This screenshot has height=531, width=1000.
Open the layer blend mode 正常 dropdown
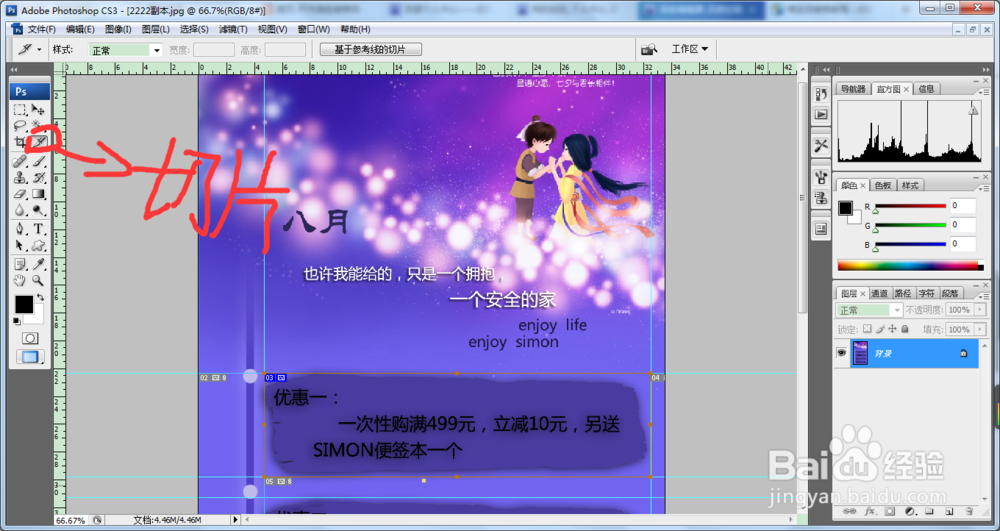[869, 310]
